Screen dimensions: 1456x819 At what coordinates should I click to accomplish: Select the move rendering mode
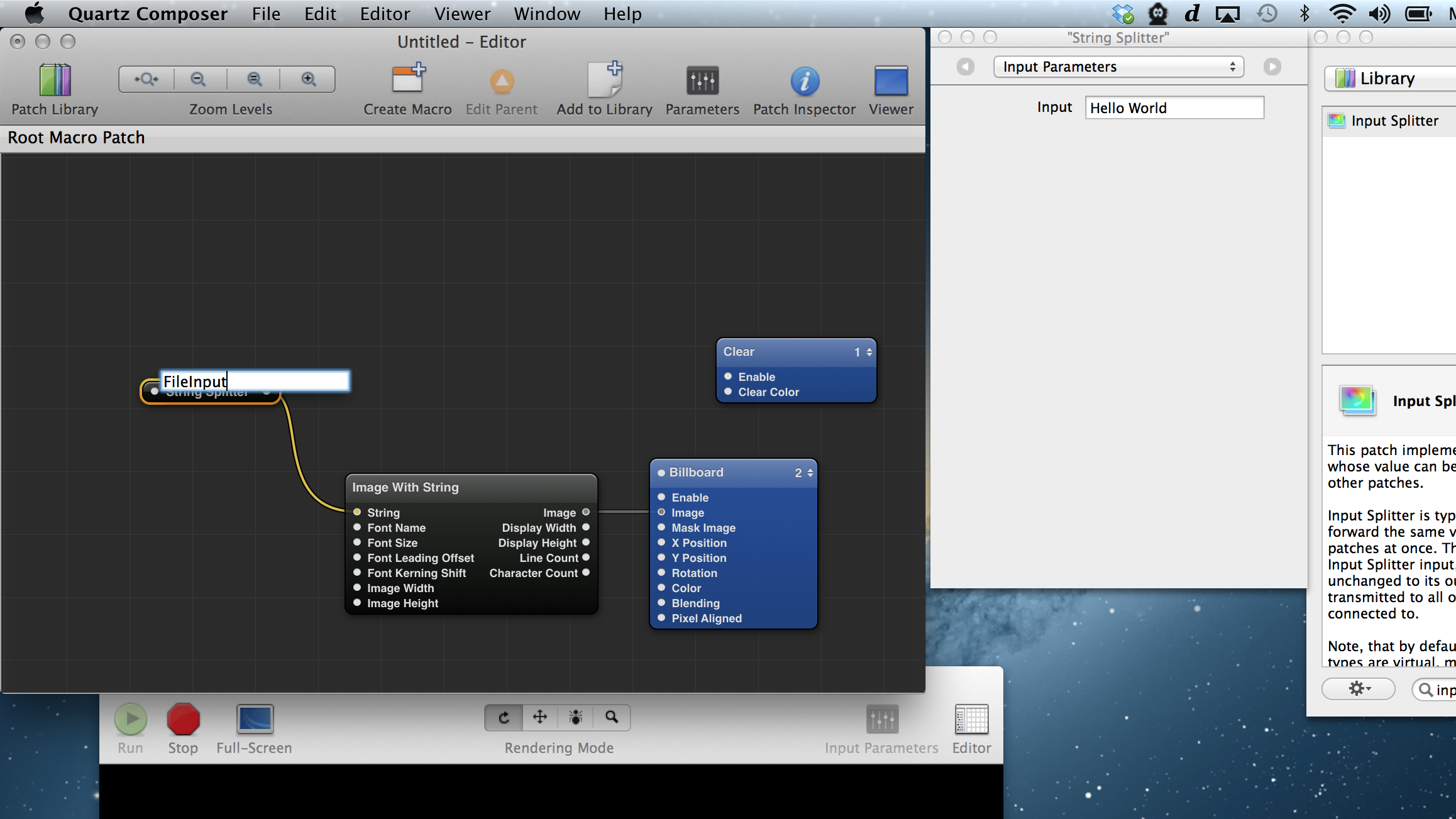pyautogui.click(x=540, y=717)
